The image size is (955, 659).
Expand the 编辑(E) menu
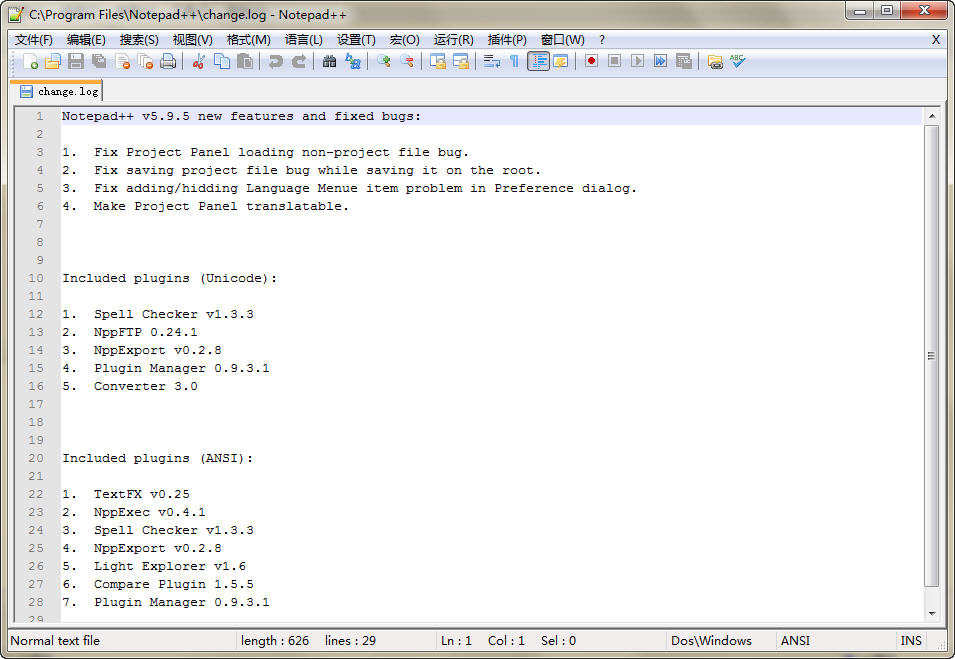(86, 40)
